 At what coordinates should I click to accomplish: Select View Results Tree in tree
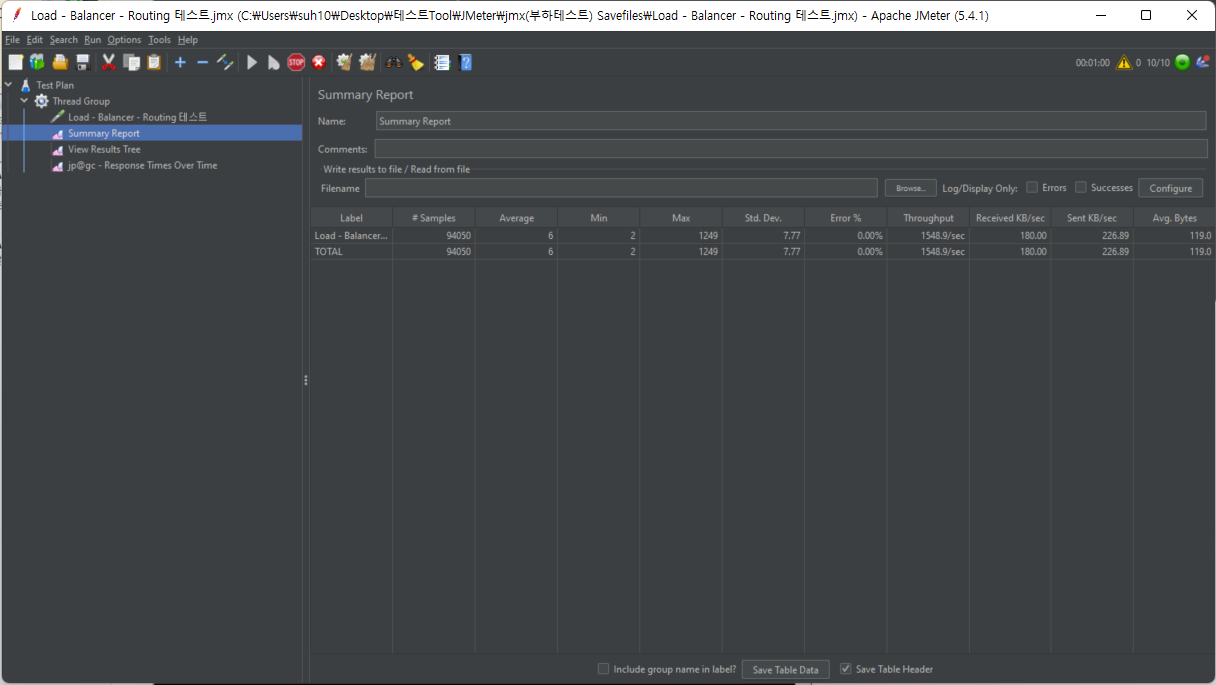tap(104, 149)
